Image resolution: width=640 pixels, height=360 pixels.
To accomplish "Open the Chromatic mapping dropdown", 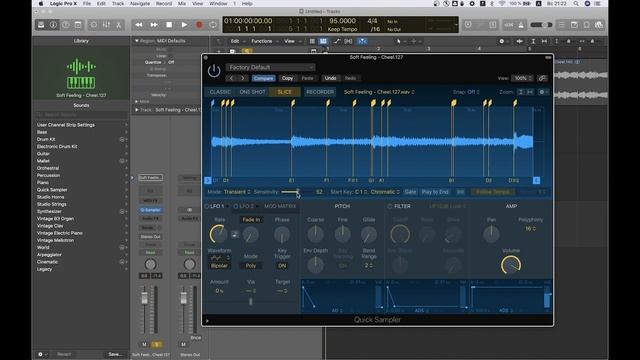I will [385, 192].
